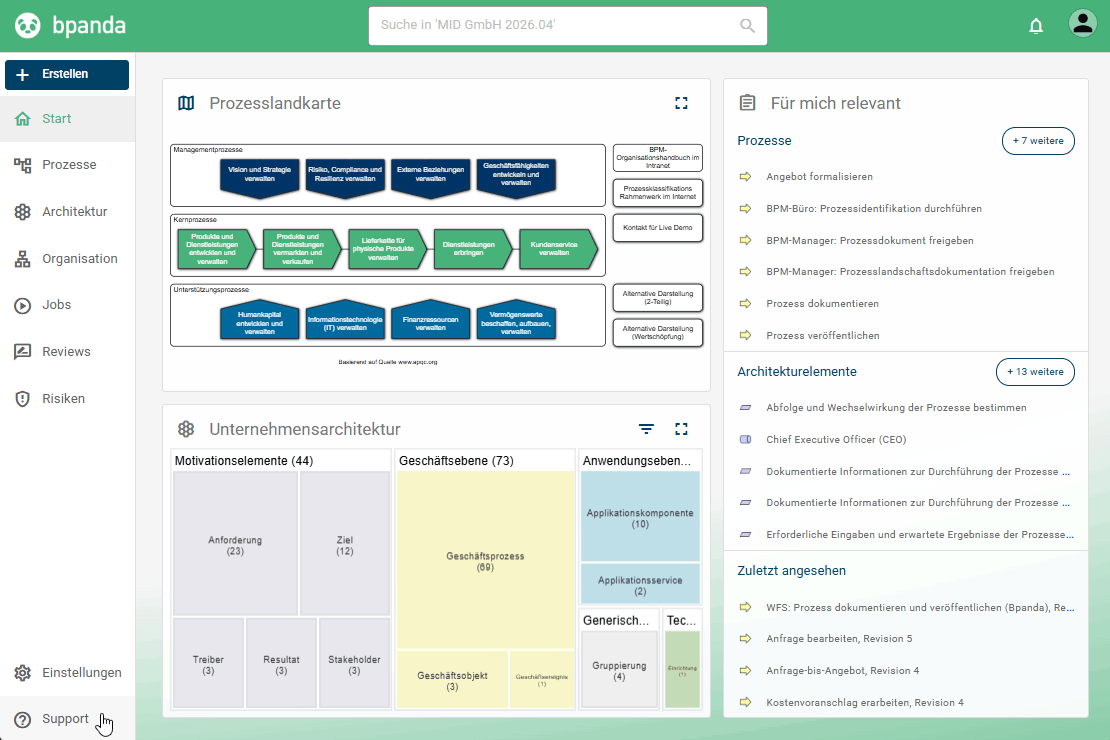Open the user profile avatar
The image size is (1110, 740).
1082,24
